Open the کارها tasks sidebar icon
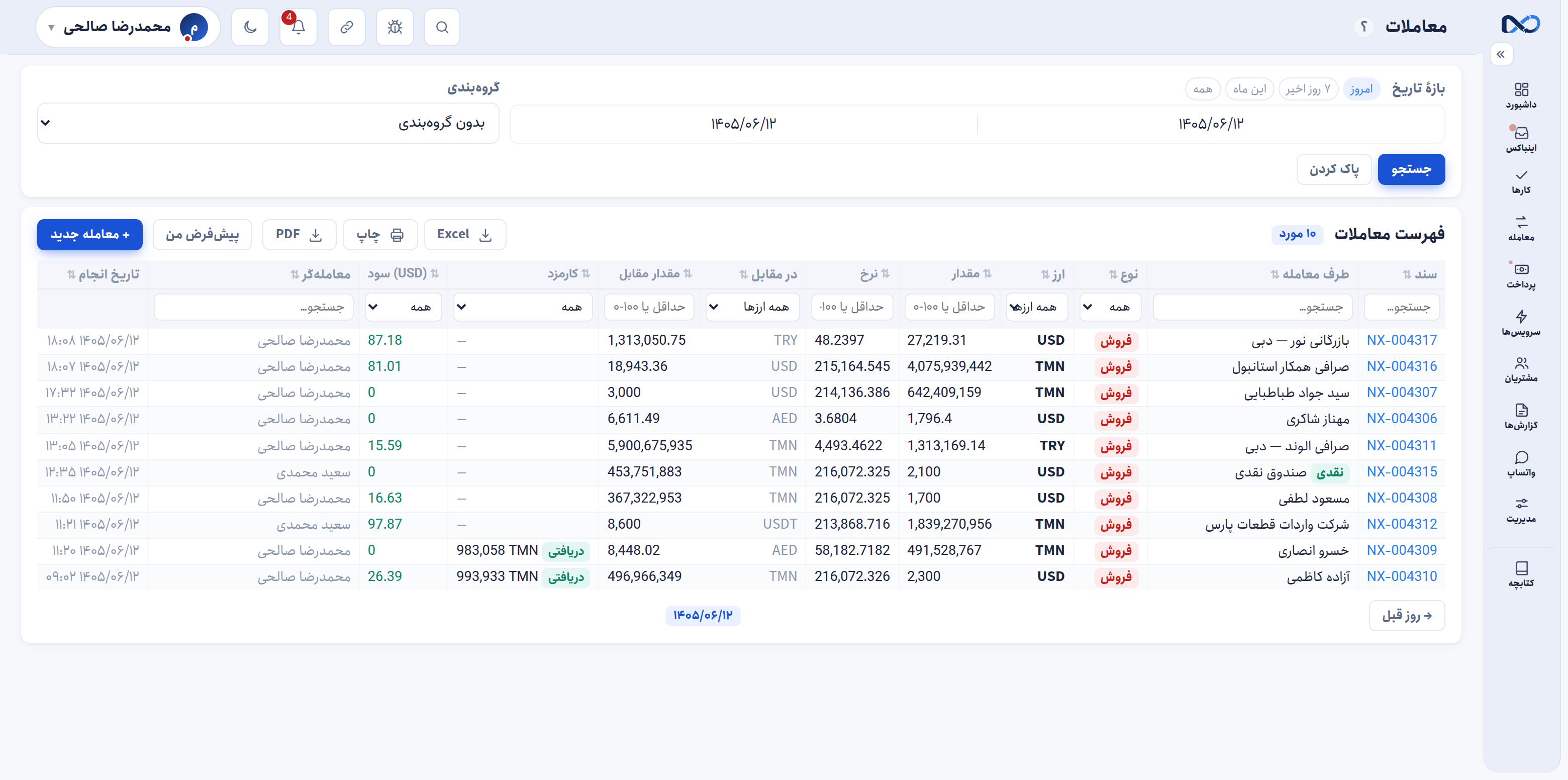1568x780 pixels. [x=1521, y=181]
